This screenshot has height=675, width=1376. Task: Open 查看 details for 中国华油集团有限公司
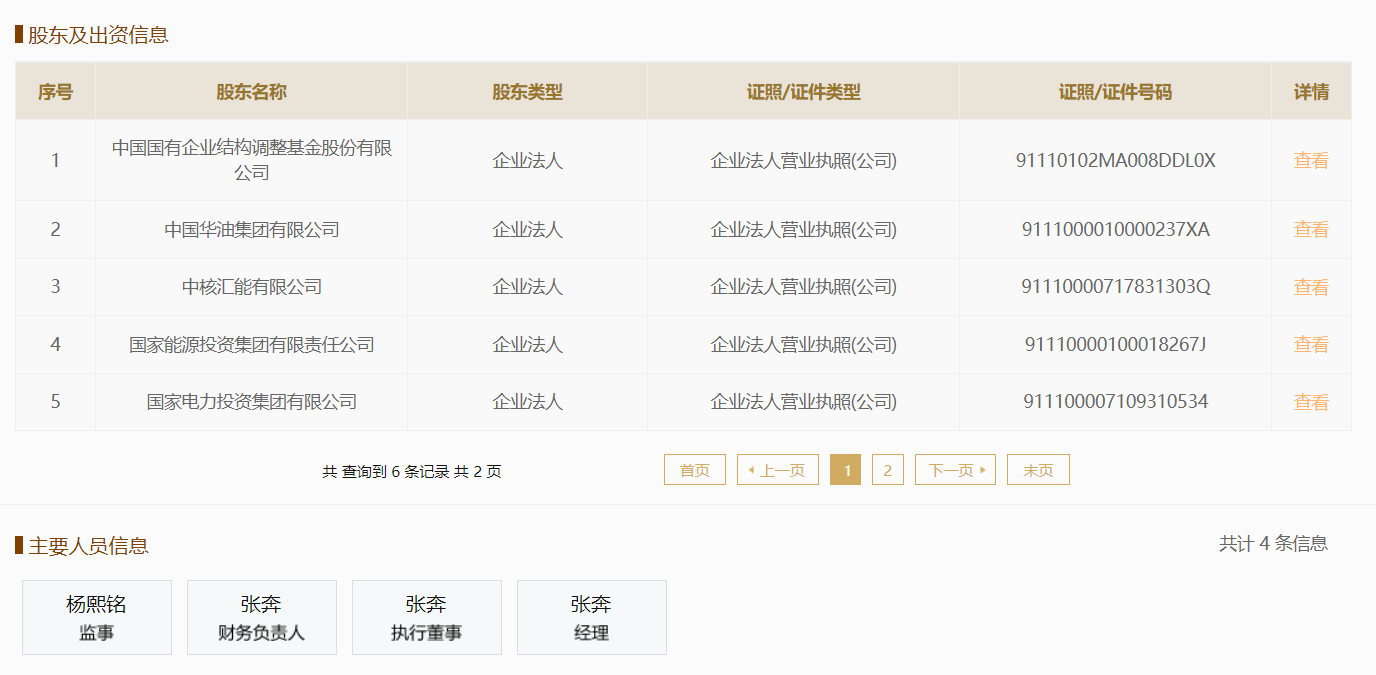pos(1311,230)
